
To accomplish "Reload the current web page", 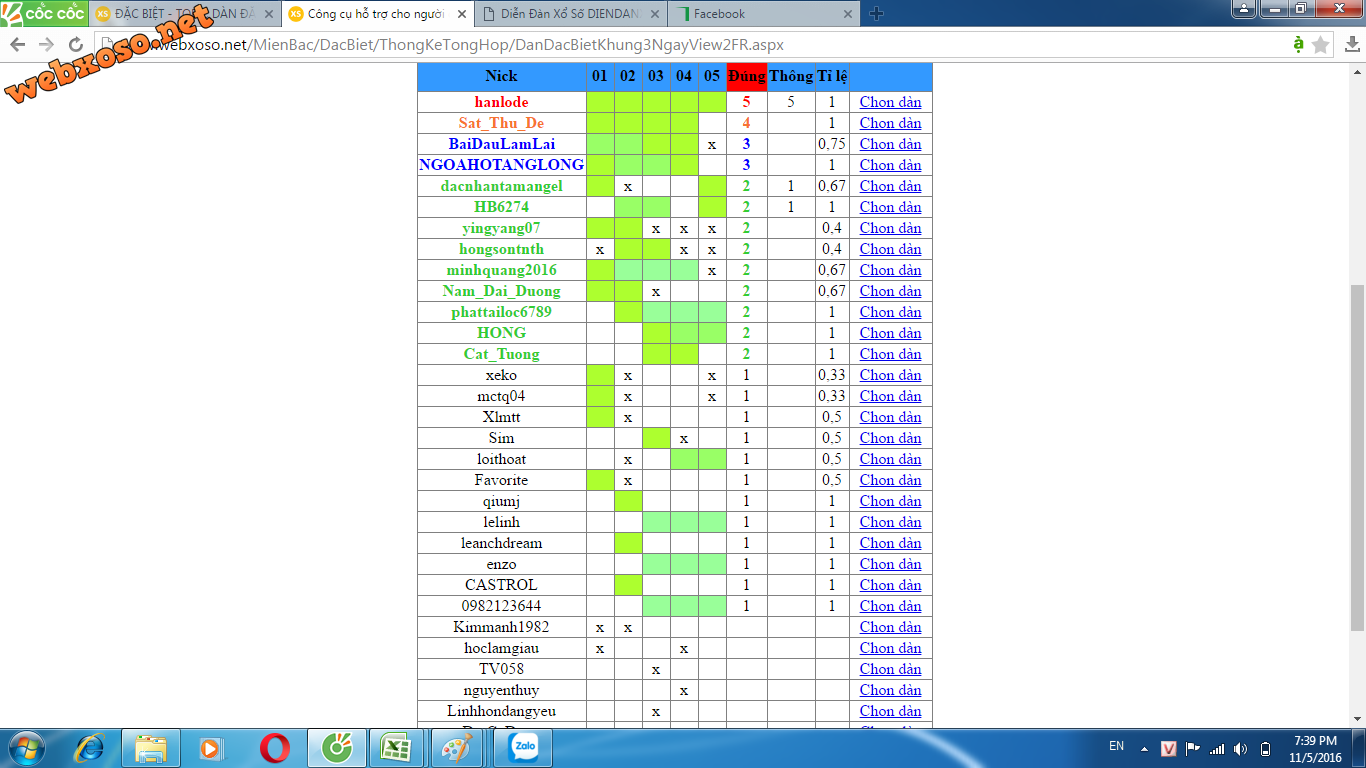I will [x=76, y=45].
